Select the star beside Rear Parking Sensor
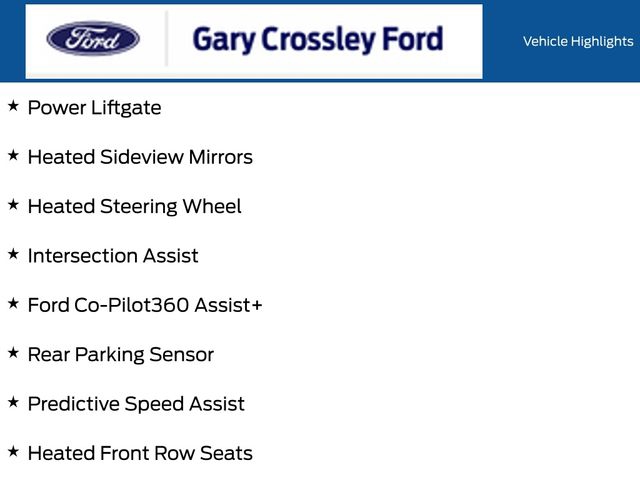This screenshot has width=640, height=480. tap(13, 352)
